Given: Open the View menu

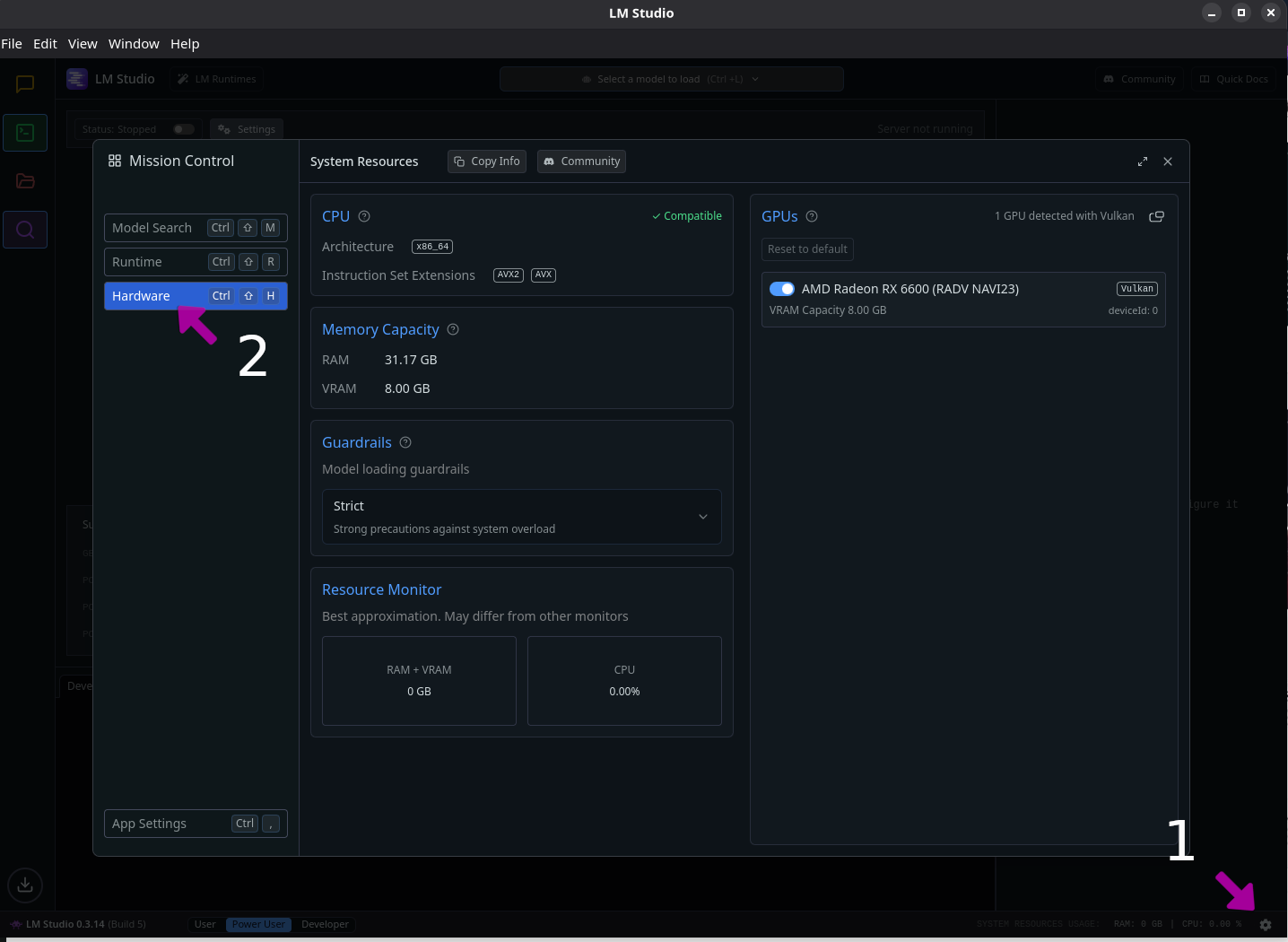Looking at the screenshot, I should (x=83, y=44).
